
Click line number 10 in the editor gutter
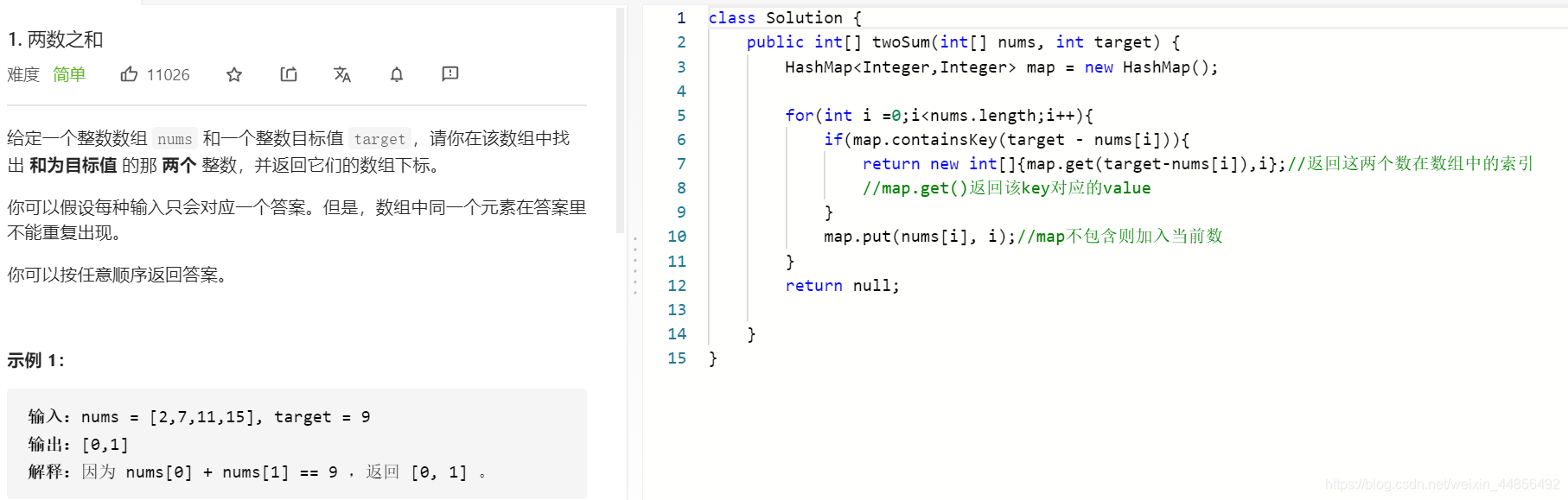(x=677, y=237)
